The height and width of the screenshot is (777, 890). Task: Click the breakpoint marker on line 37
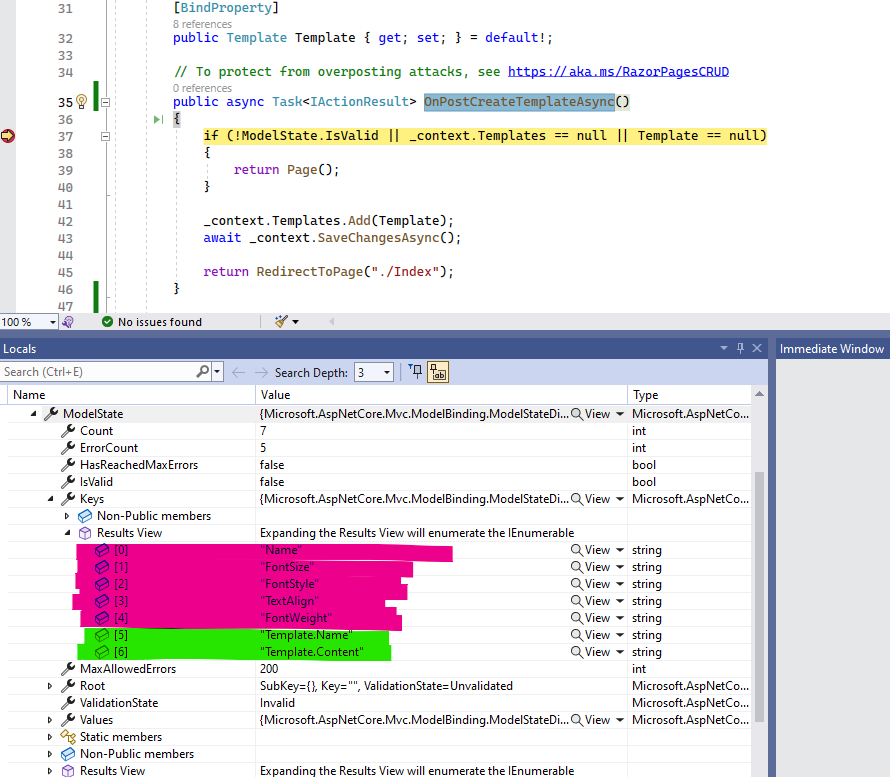point(9,136)
